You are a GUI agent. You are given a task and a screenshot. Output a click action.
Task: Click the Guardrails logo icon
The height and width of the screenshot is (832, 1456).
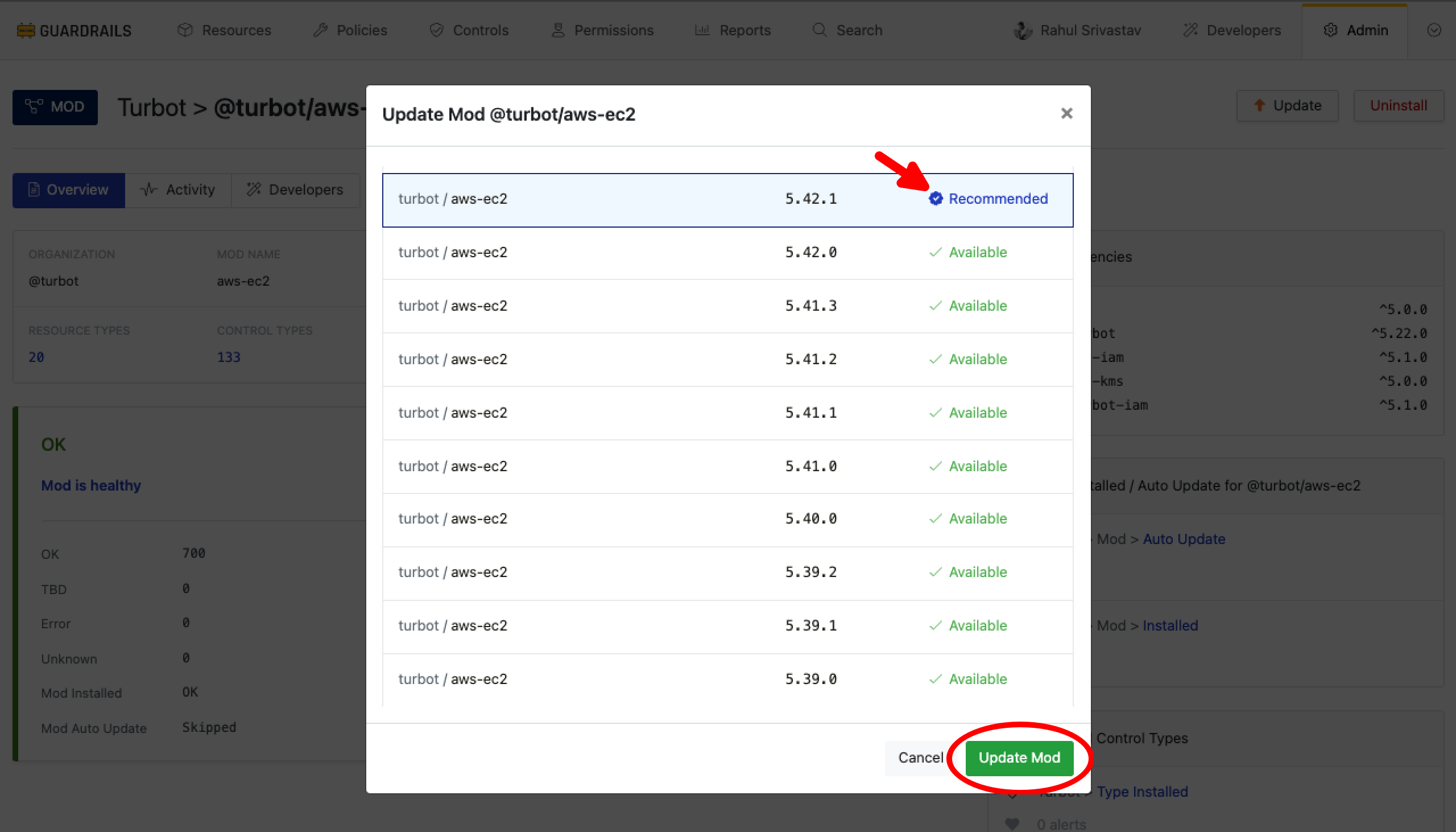click(x=26, y=30)
